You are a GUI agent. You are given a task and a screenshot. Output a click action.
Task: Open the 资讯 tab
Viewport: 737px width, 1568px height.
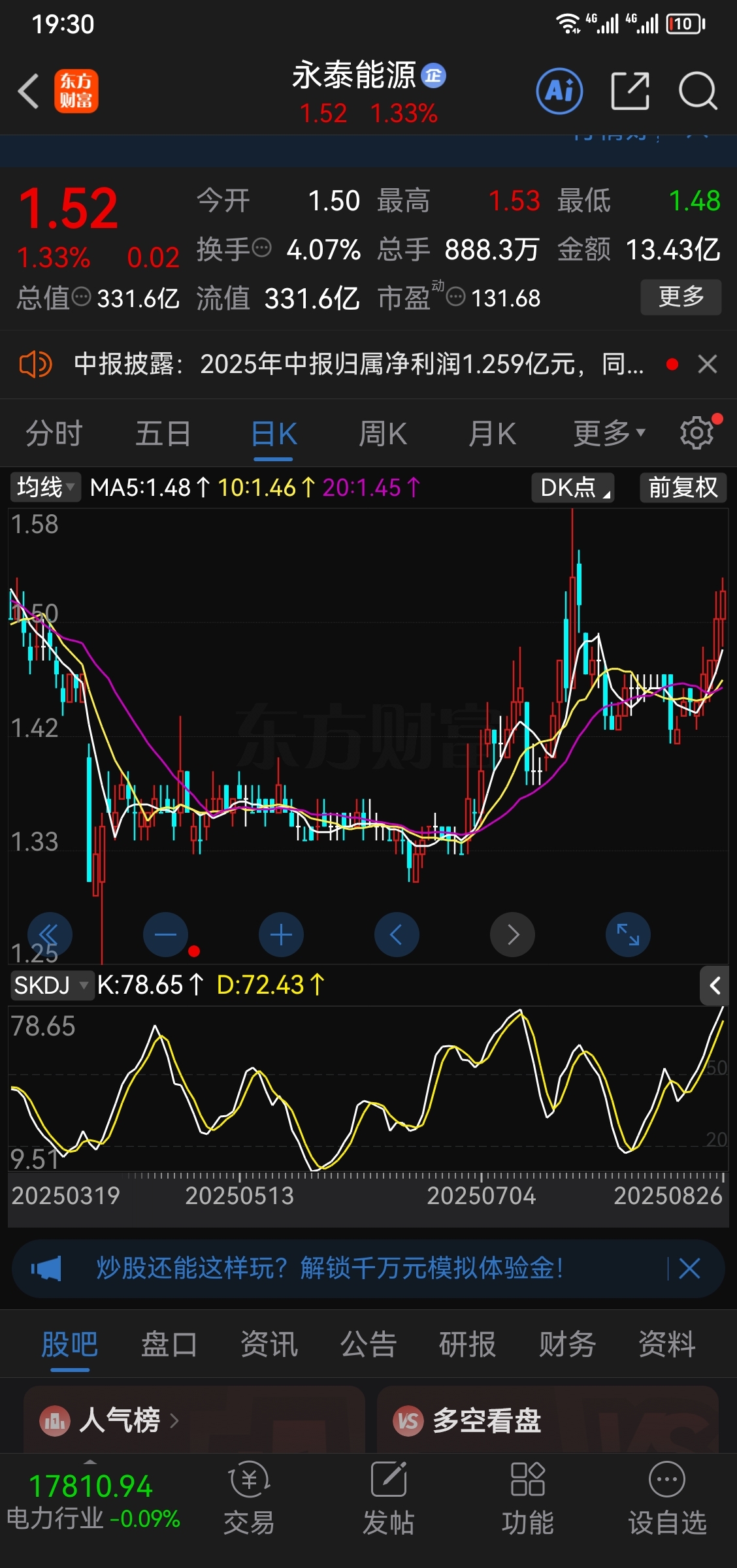[x=269, y=1345]
